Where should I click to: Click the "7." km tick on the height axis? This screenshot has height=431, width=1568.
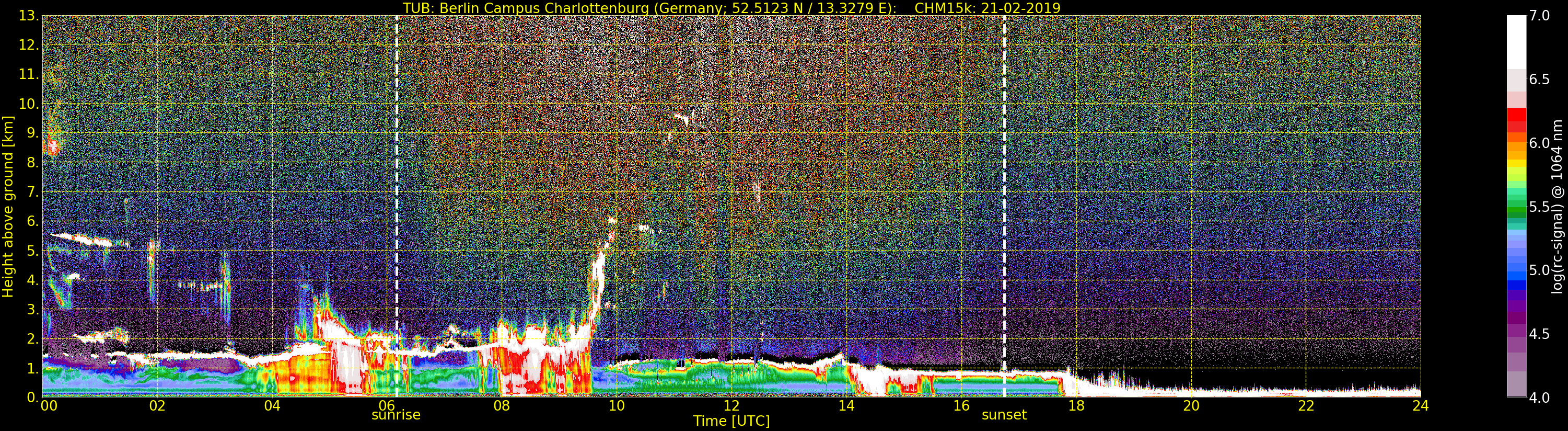click(33, 192)
